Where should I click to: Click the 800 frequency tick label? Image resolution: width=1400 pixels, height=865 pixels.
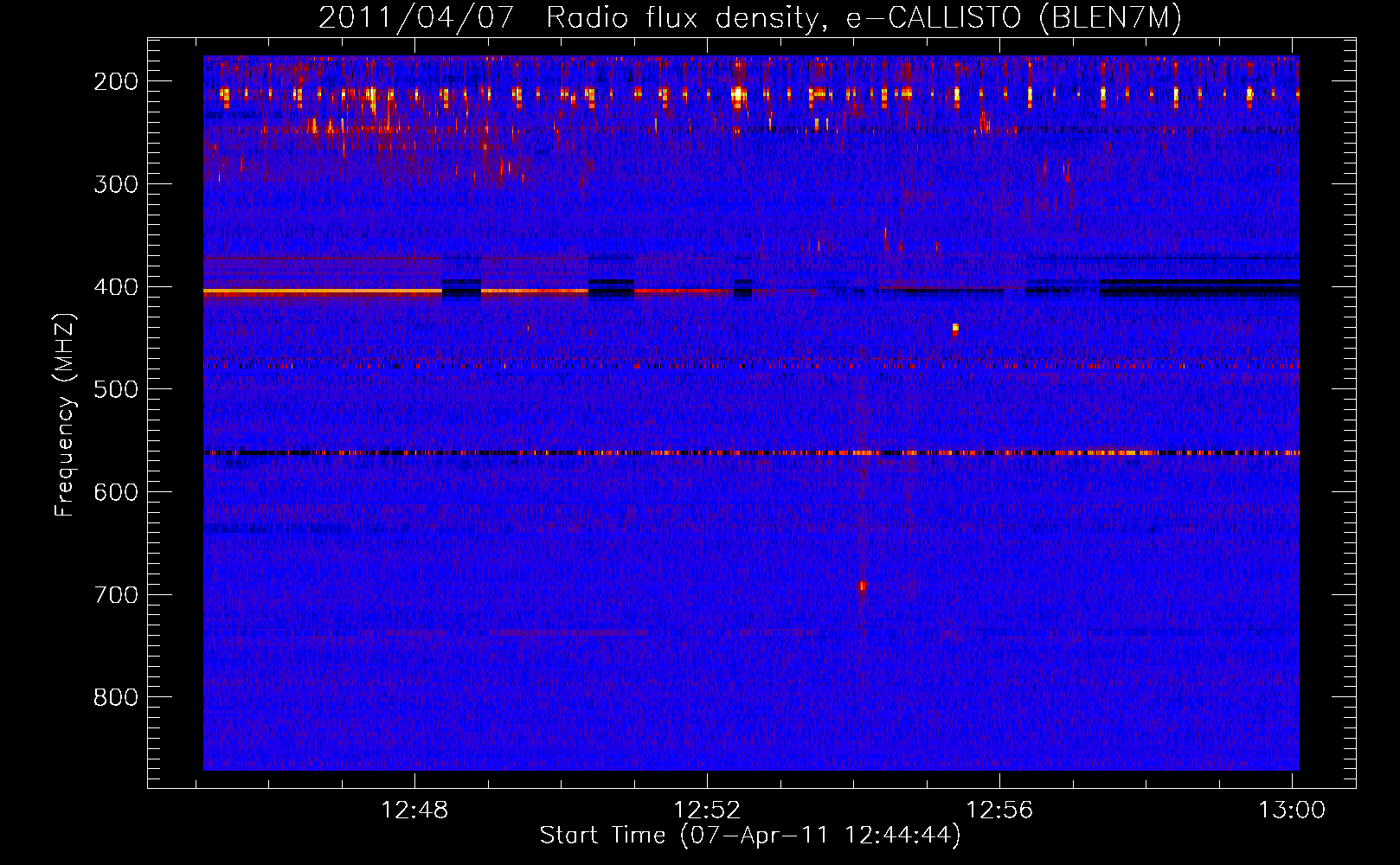tap(116, 697)
